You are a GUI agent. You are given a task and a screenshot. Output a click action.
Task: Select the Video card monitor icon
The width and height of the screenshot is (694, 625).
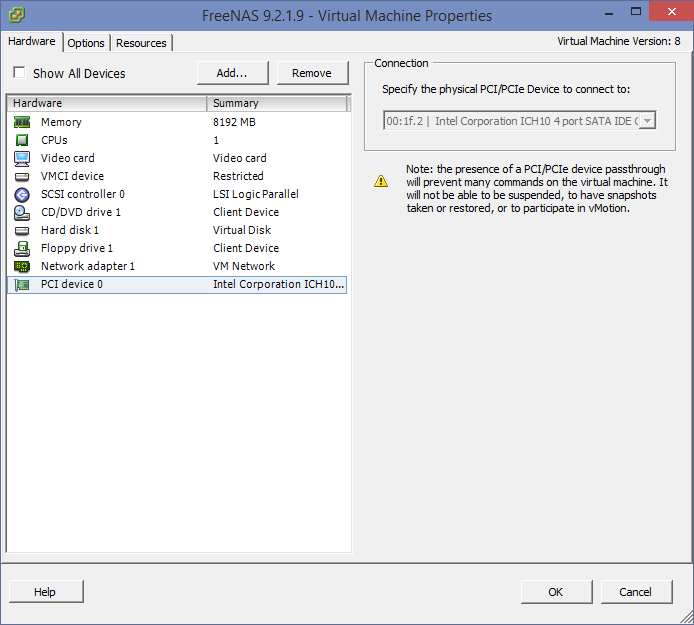pyautogui.click(x=22, y=158)
